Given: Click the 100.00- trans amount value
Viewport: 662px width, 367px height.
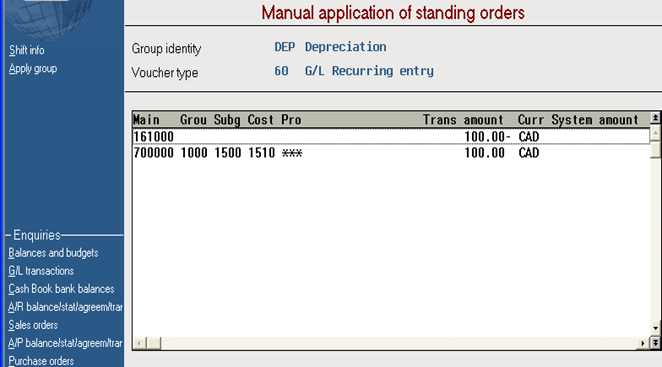Looking at the screenshot, I should (487, 136).
